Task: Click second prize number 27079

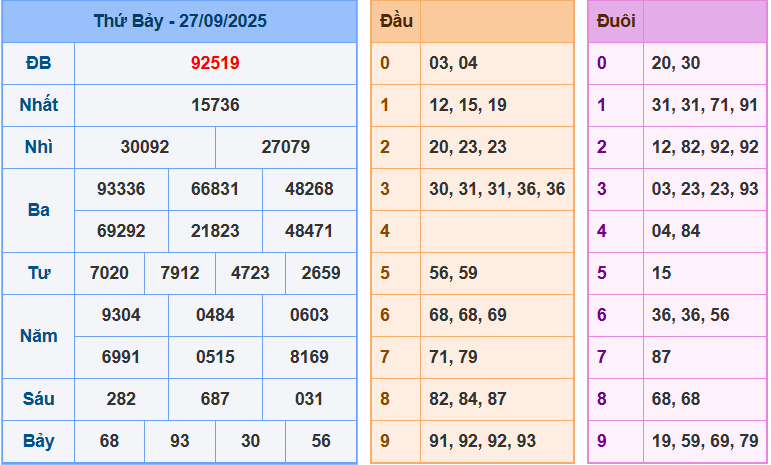Action: 286,147
